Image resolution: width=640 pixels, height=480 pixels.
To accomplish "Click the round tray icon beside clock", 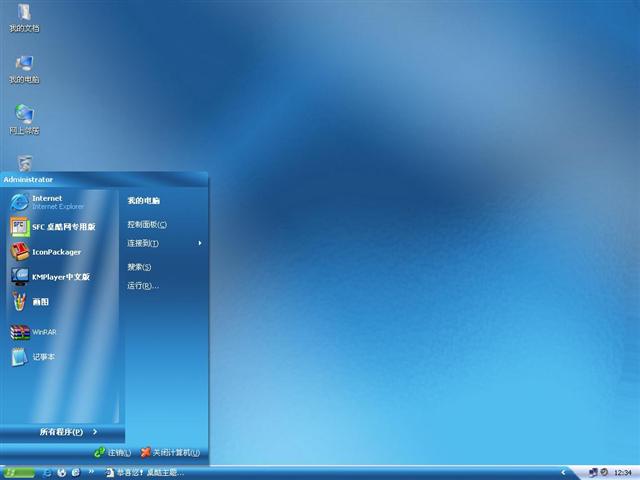I will [x=604, y=473].
